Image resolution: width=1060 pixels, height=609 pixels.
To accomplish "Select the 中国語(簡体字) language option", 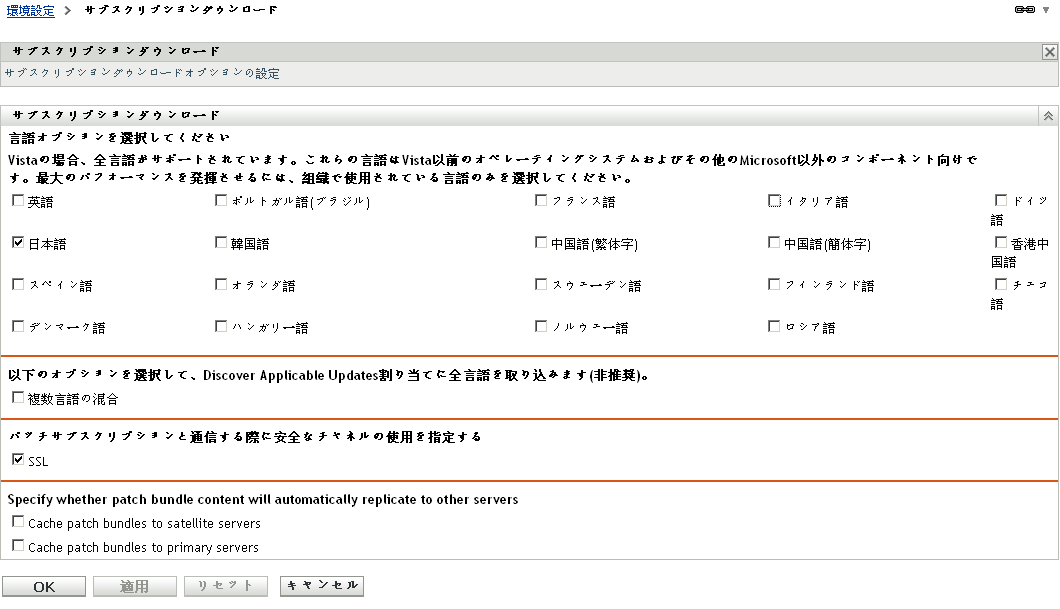I will pos(773,241).
